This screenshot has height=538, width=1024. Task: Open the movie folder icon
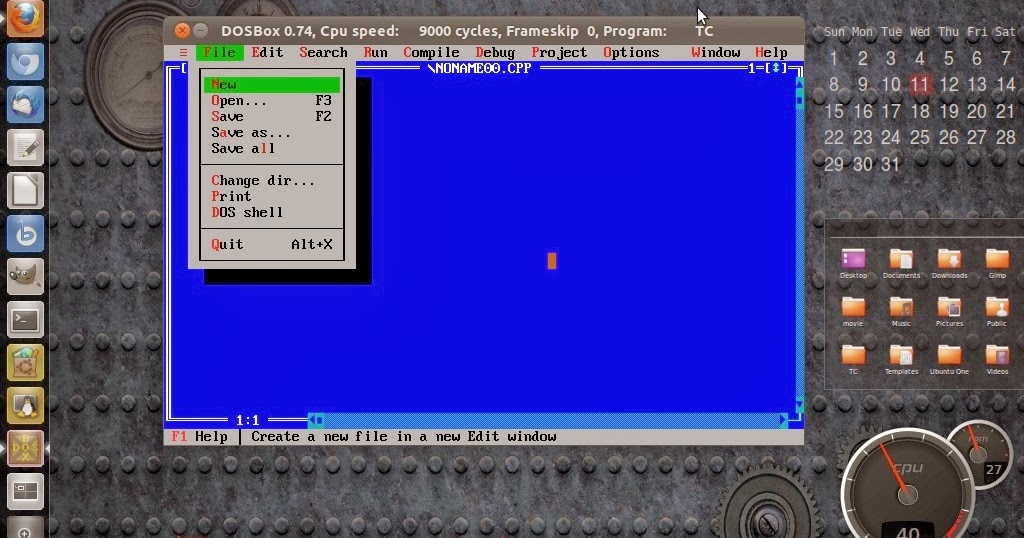coord(853,311)
